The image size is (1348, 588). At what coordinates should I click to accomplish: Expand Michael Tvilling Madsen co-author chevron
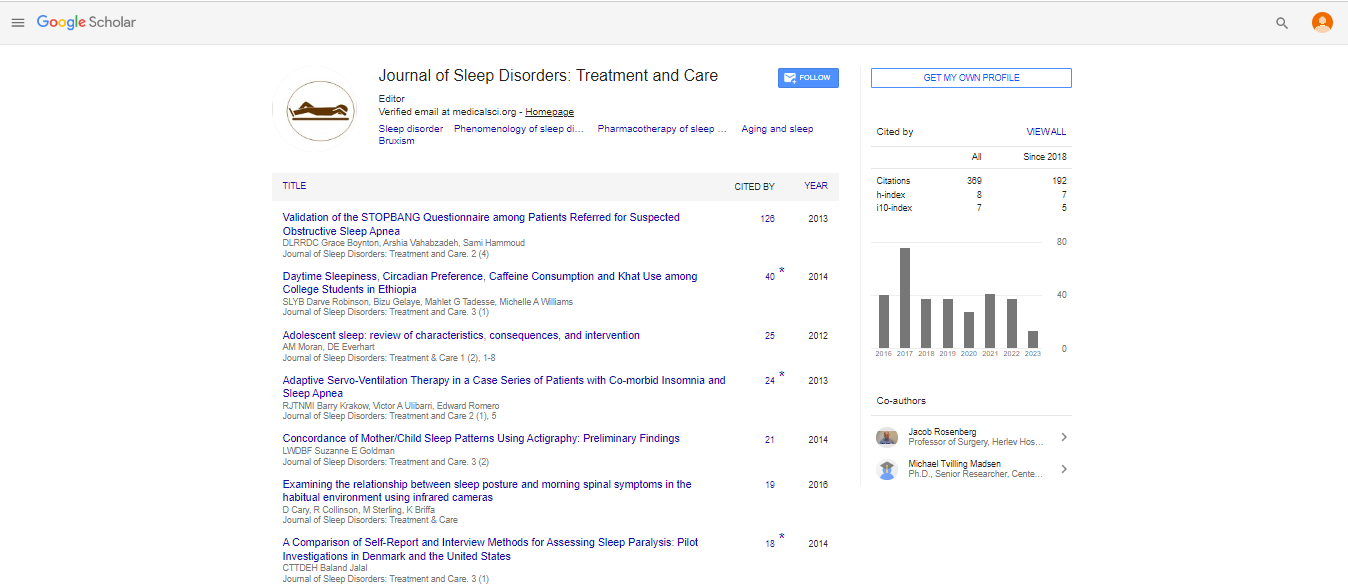[1064, 469]
